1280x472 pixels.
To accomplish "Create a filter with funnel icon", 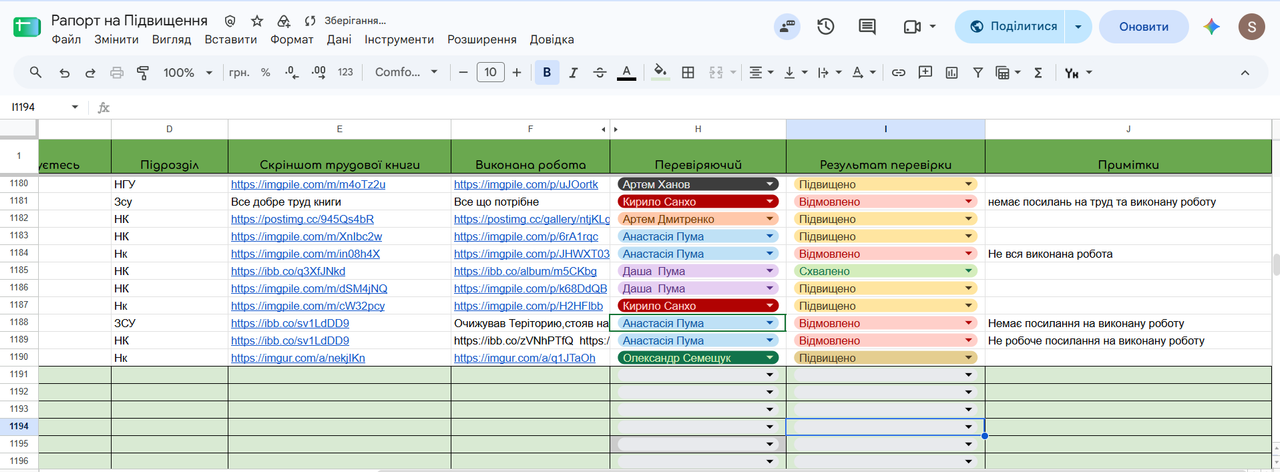I will click(x=977, y=72).
